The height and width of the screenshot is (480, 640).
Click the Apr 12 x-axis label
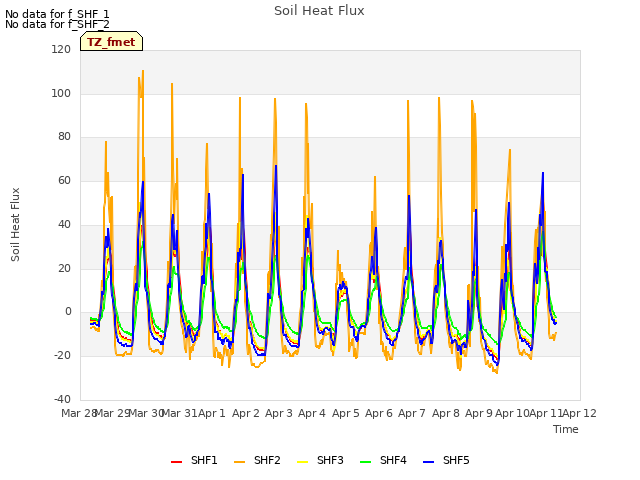579,413
